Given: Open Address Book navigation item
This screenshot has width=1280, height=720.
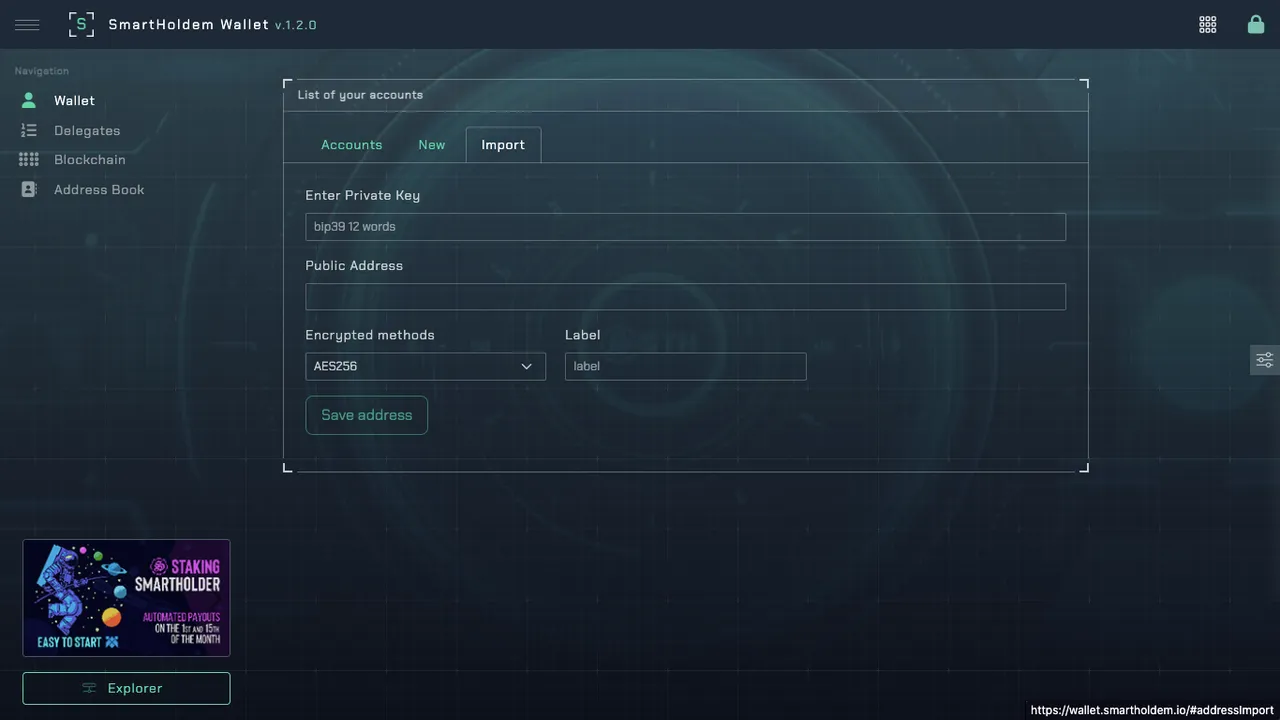Looking at the screenshot, I should point(99,190).
